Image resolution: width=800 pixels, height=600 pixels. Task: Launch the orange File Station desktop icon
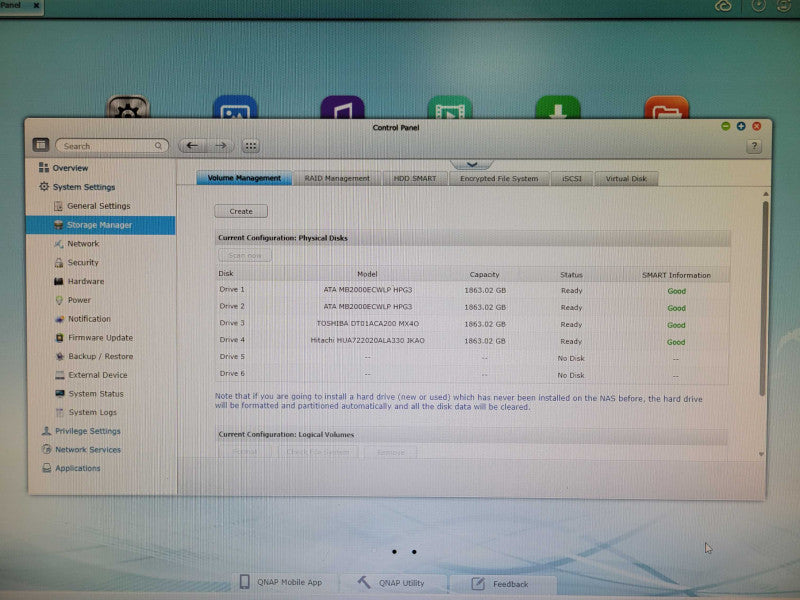[666, 107]
